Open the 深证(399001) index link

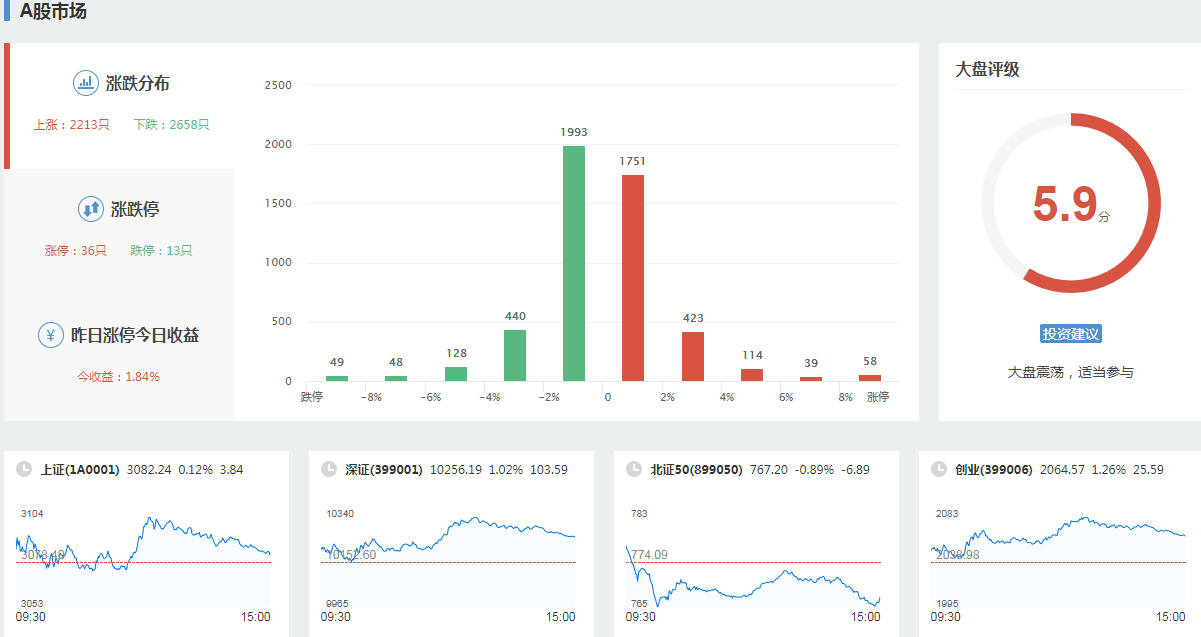384,469
